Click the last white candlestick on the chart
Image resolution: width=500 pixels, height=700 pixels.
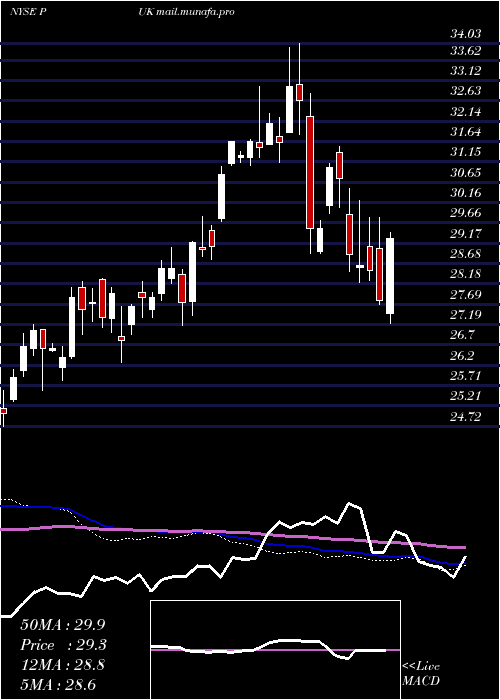390,276
